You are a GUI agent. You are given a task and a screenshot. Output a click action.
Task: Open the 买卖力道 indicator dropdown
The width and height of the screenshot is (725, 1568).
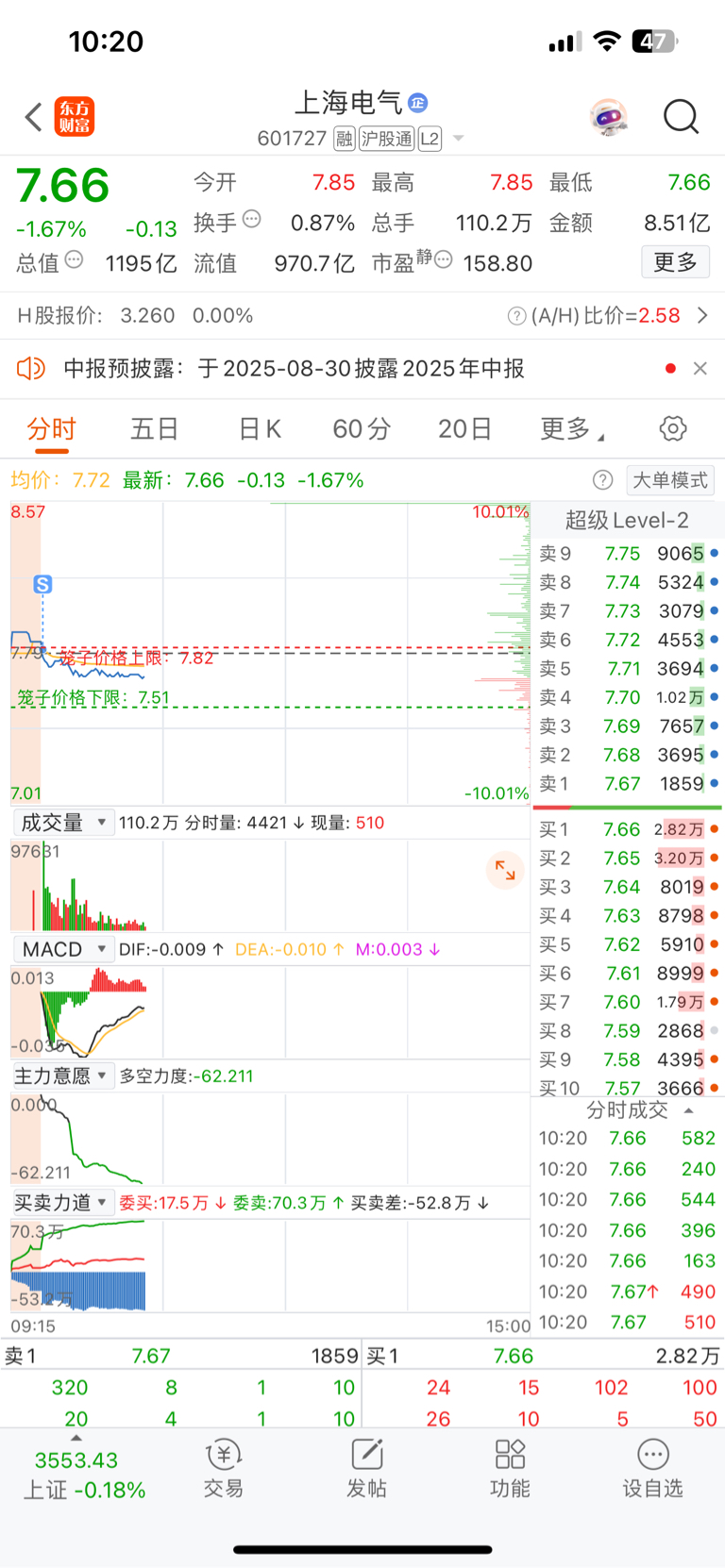(63, 1202)
